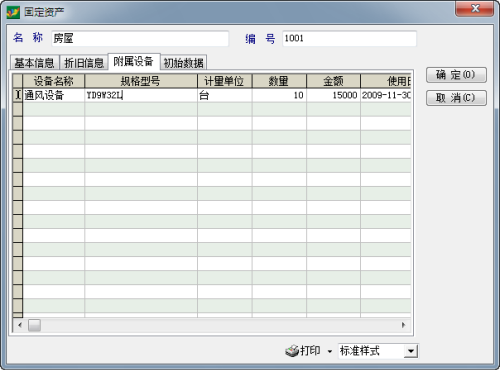
Task: Select the 附属设备 tab
Action: (134, 61)
